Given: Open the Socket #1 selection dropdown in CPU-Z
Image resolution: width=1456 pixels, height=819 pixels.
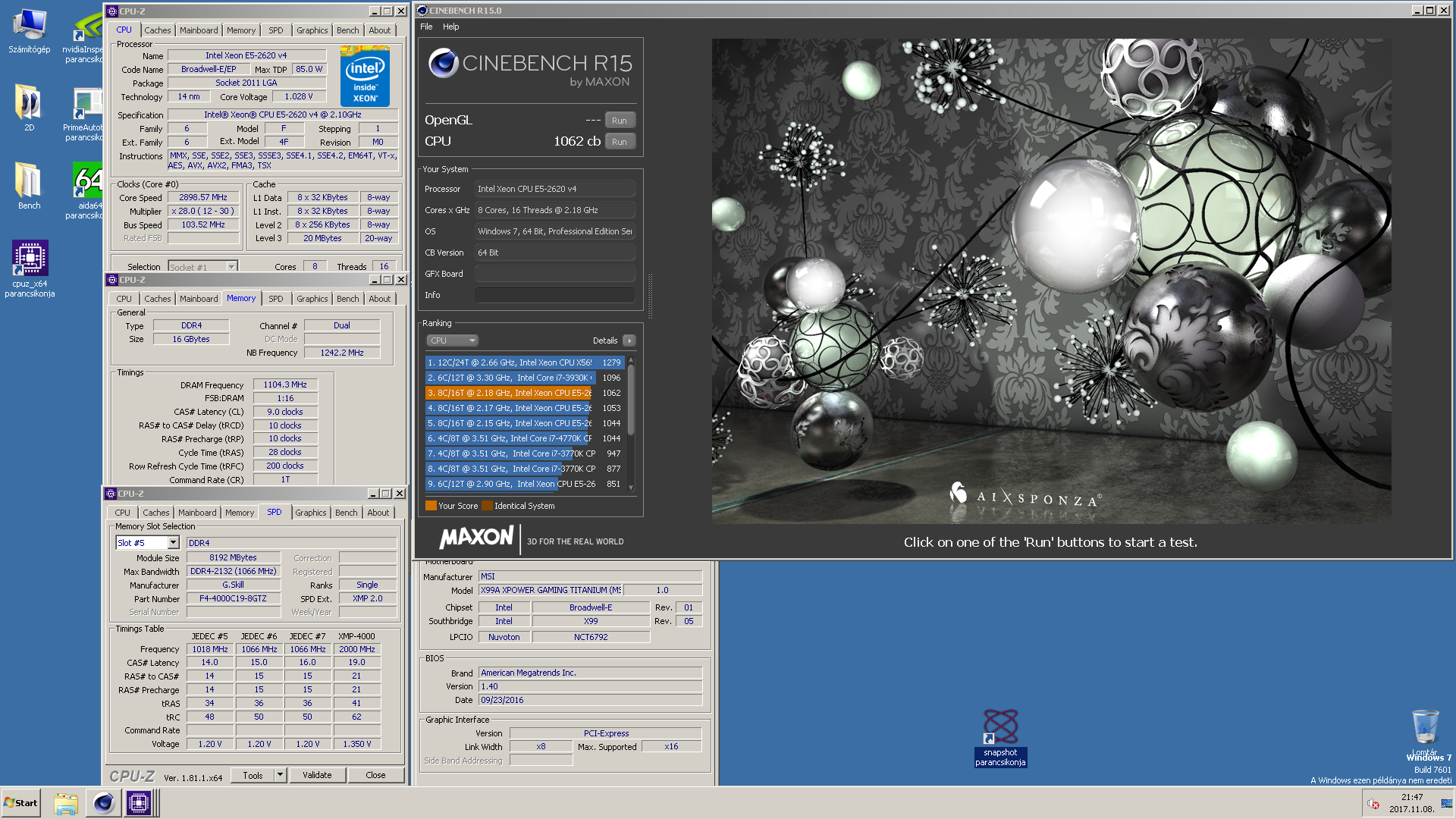Looking at the screenshot, I should [x=202, y=267].
